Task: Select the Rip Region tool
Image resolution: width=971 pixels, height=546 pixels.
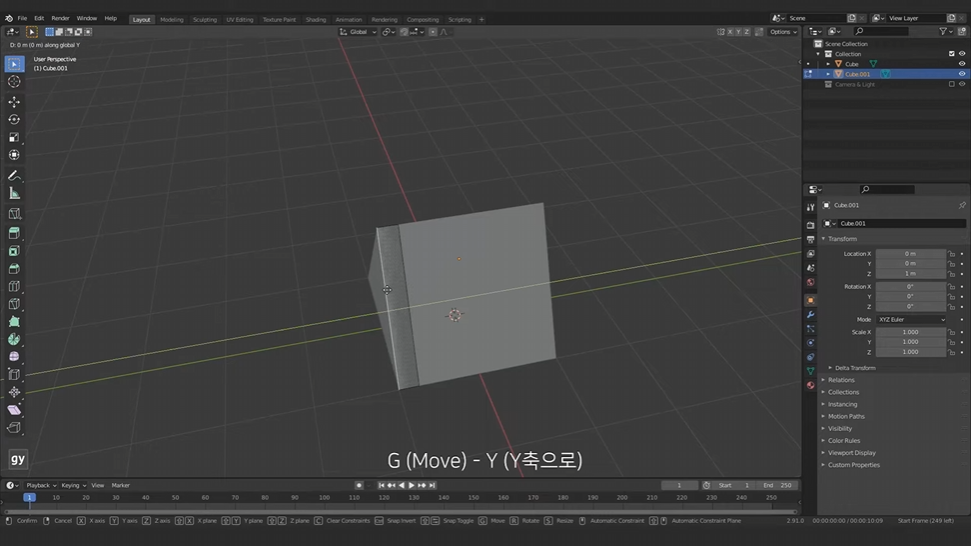Action: point(14,428)
